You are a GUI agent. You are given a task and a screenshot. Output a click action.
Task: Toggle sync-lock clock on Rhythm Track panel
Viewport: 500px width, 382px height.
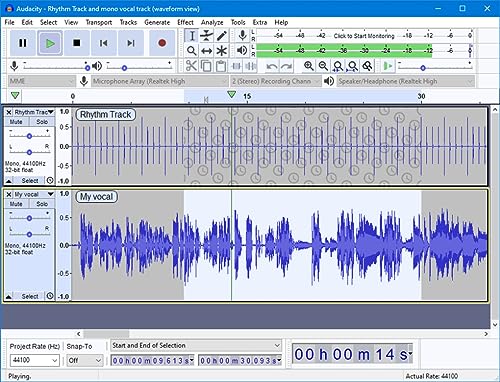[x=50, y=180]
